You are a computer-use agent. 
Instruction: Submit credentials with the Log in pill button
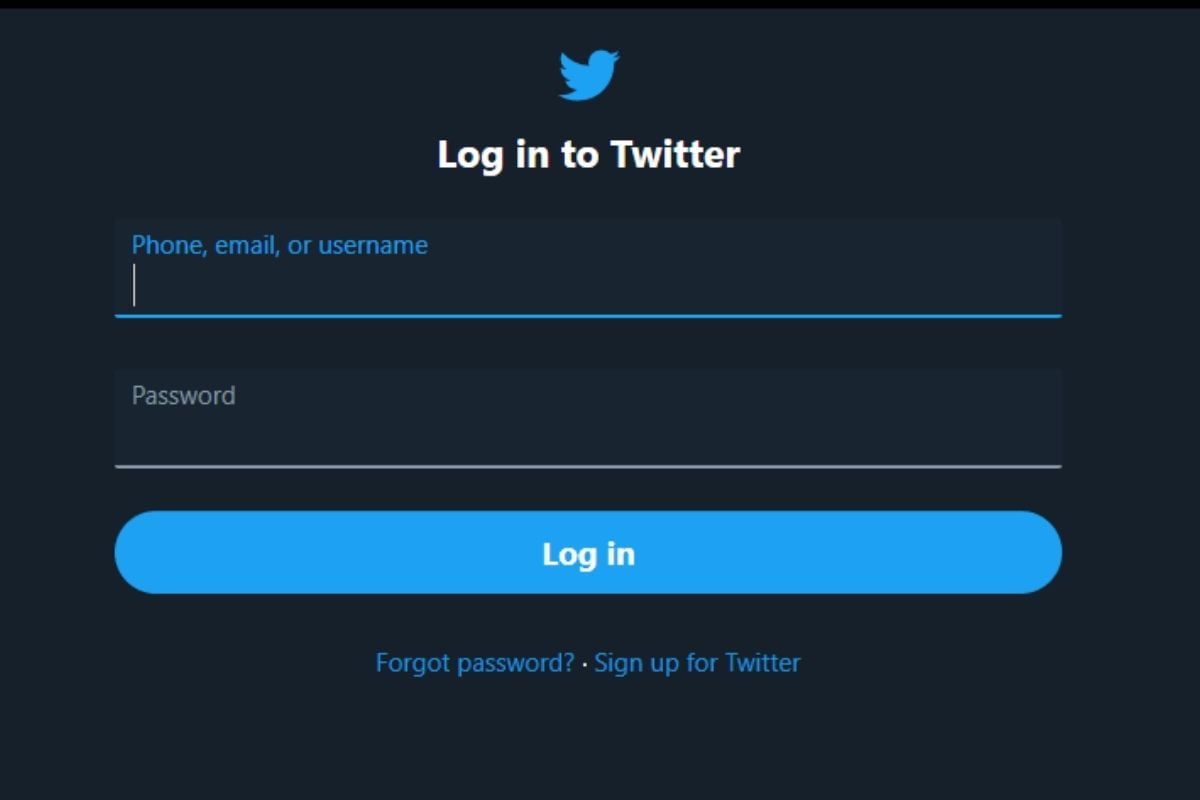588,553
